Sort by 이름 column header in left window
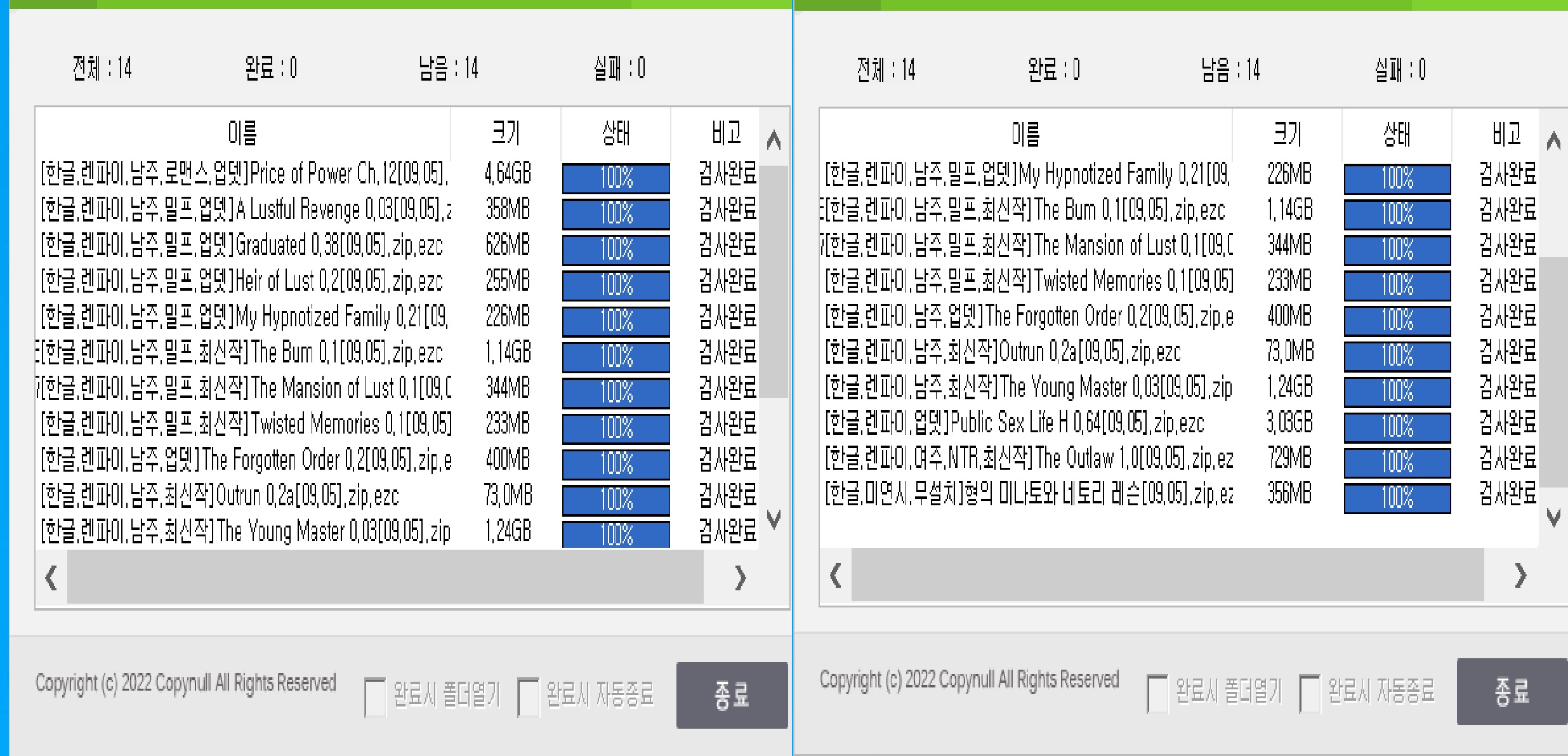The image size is (1568, 756). tap(242, 133)
